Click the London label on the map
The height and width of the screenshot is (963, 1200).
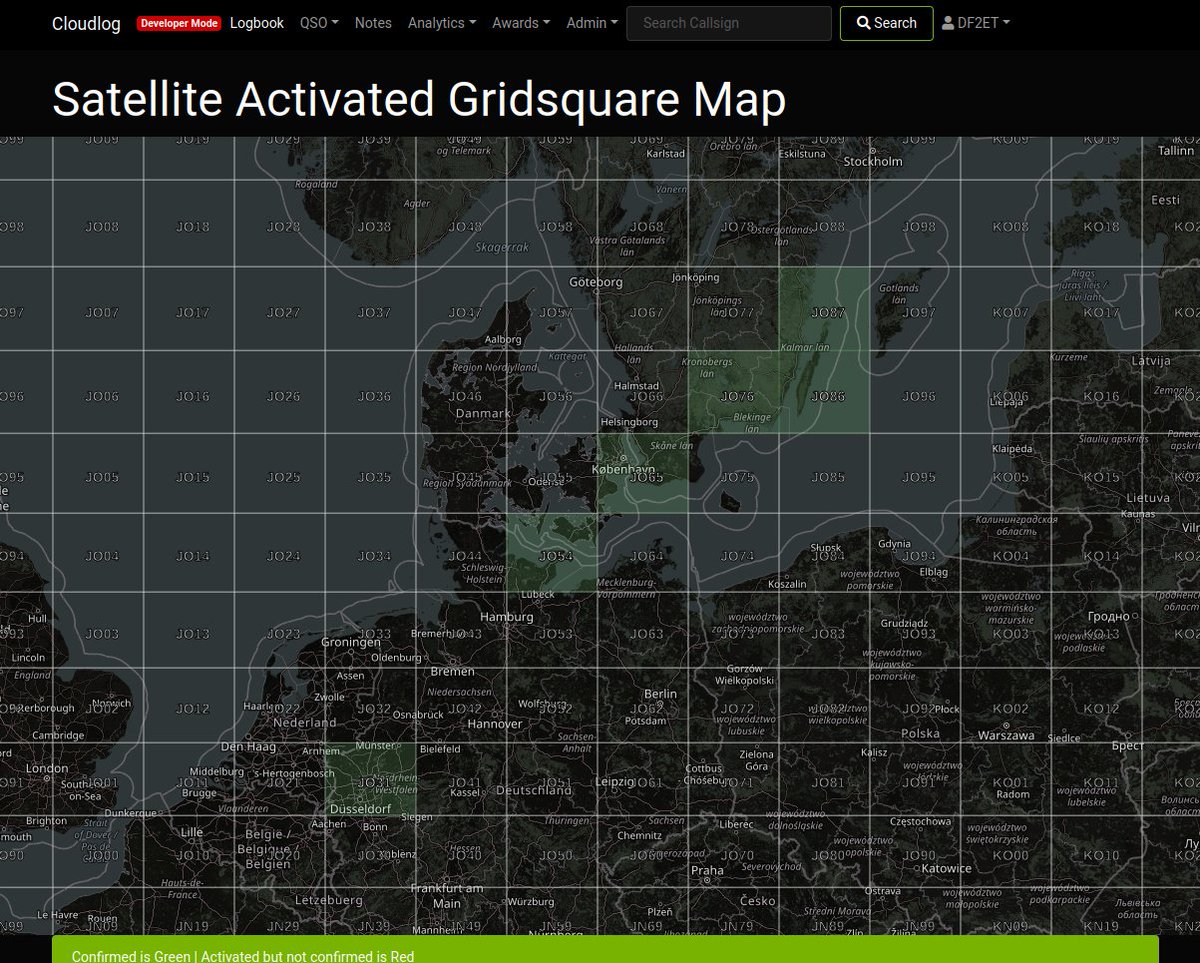47,768
